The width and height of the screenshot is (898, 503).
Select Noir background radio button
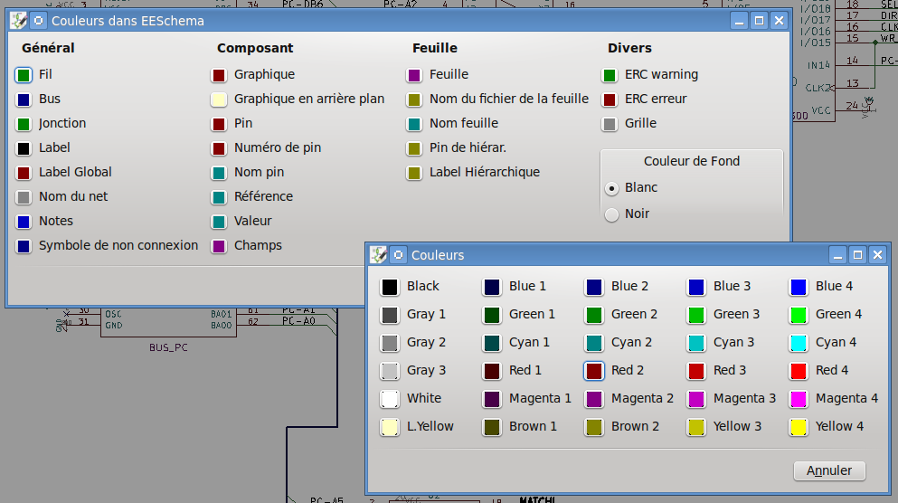[x=612, y=214]
